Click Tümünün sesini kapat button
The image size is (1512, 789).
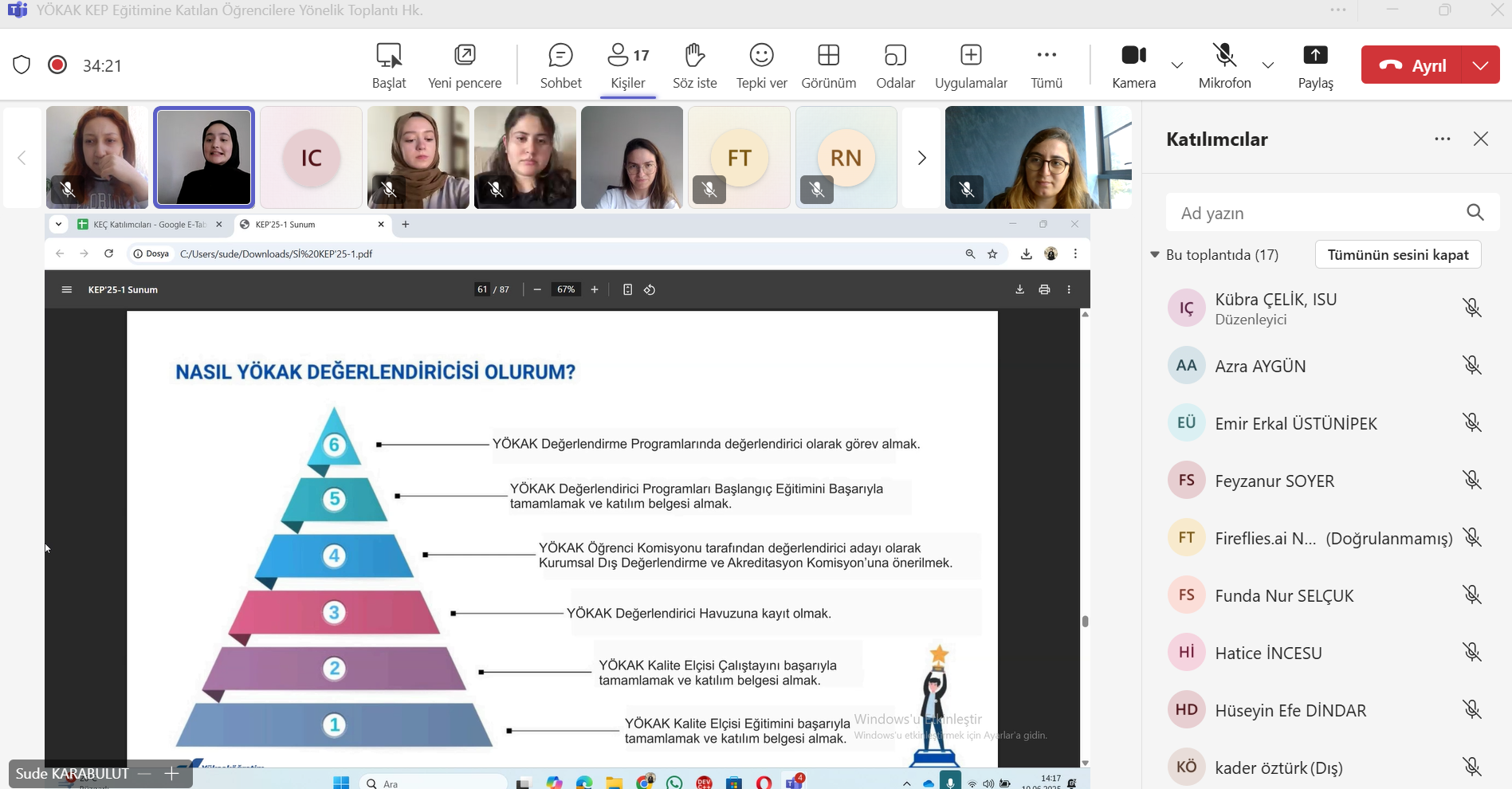pos(1397,255)
